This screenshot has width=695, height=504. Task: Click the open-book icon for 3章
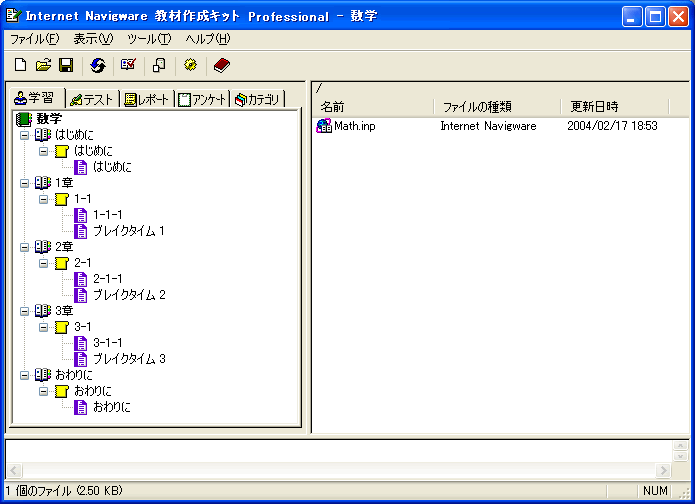43,311
